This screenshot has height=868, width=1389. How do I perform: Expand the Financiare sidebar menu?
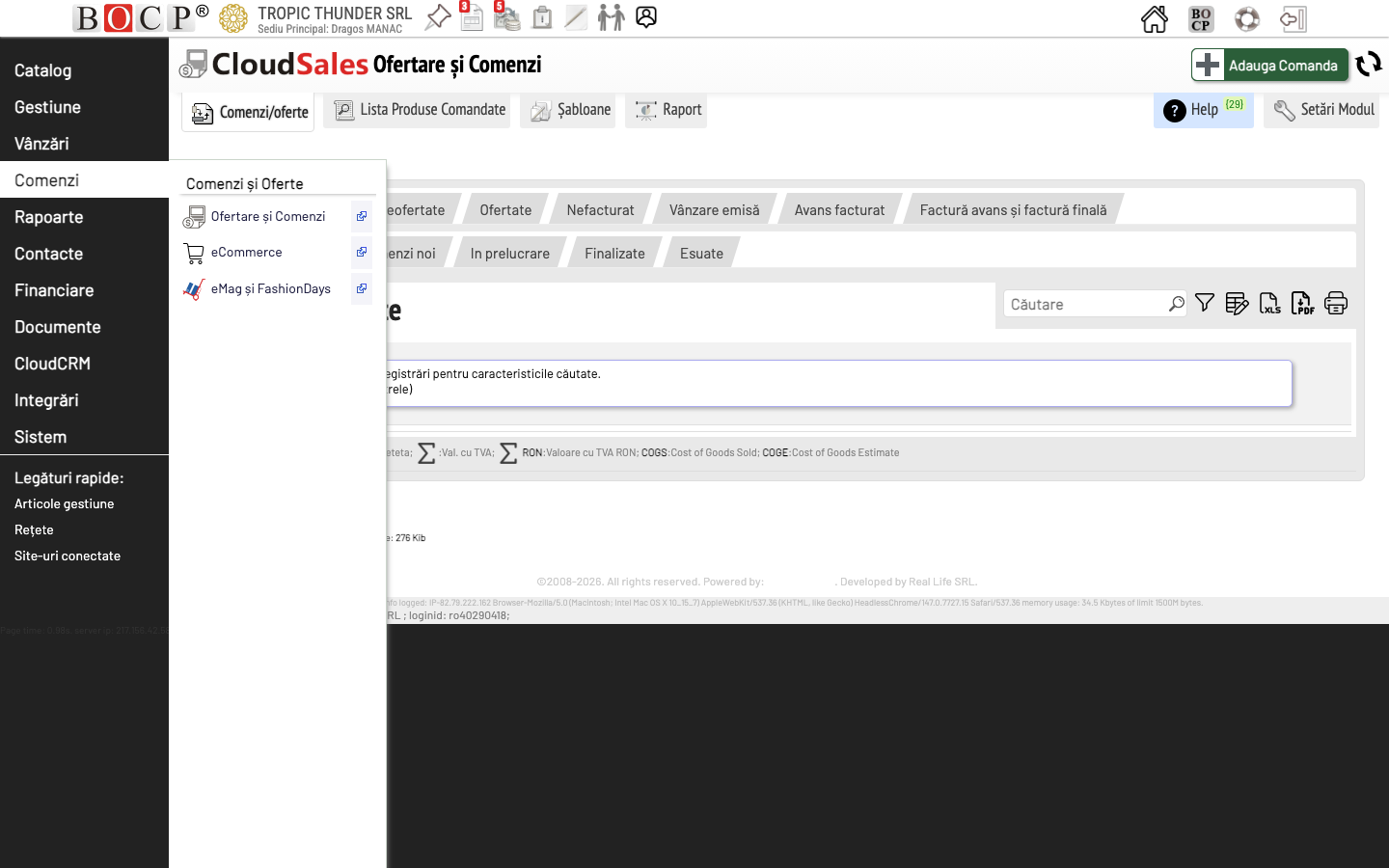pyautogui.click(x=54, y=290)
